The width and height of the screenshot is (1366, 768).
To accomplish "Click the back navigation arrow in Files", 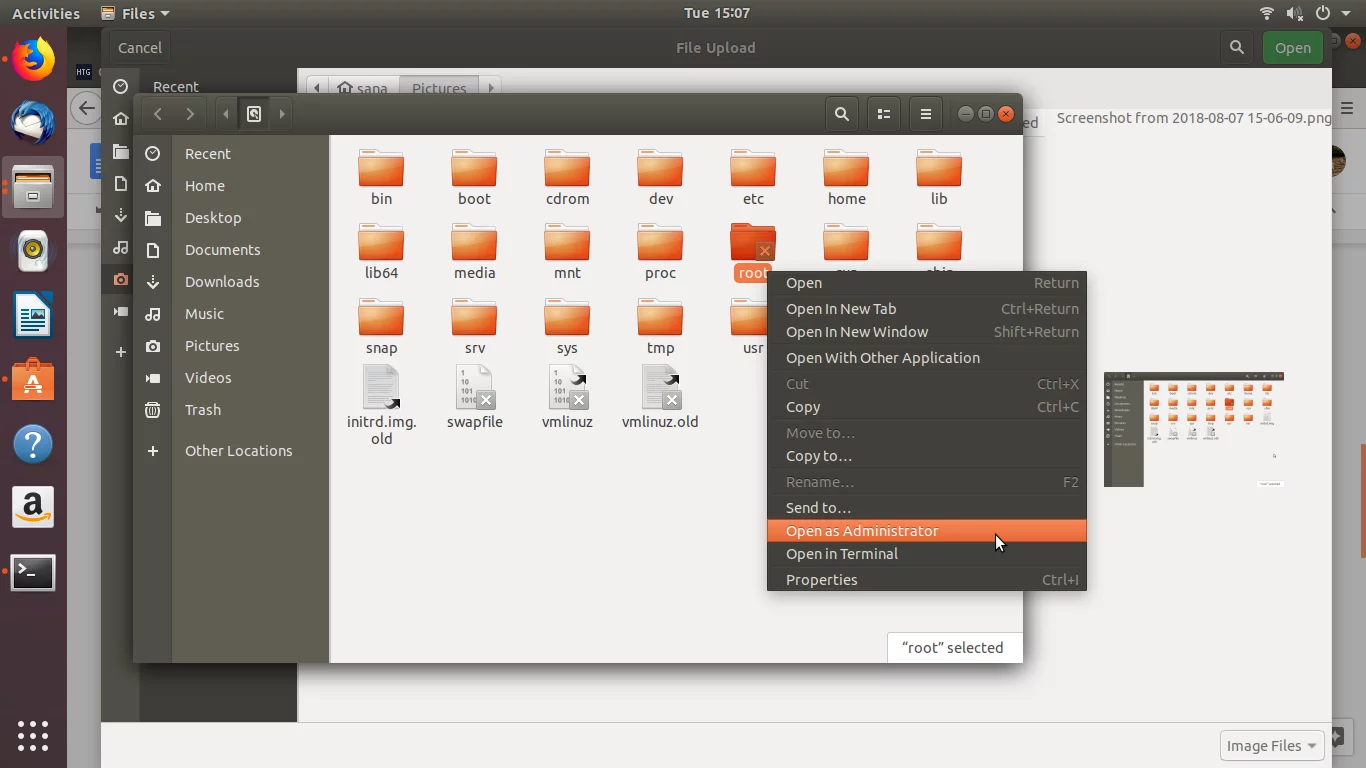I will coord(158,114).
